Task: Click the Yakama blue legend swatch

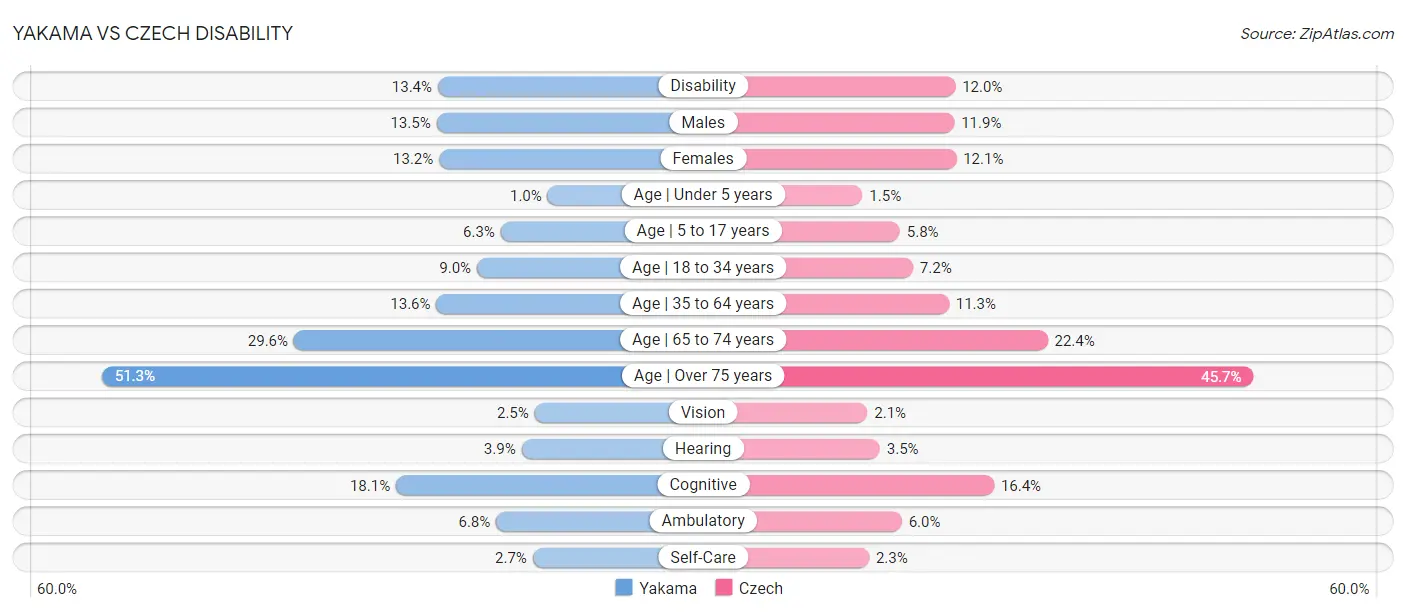Action: coord(624,588)
